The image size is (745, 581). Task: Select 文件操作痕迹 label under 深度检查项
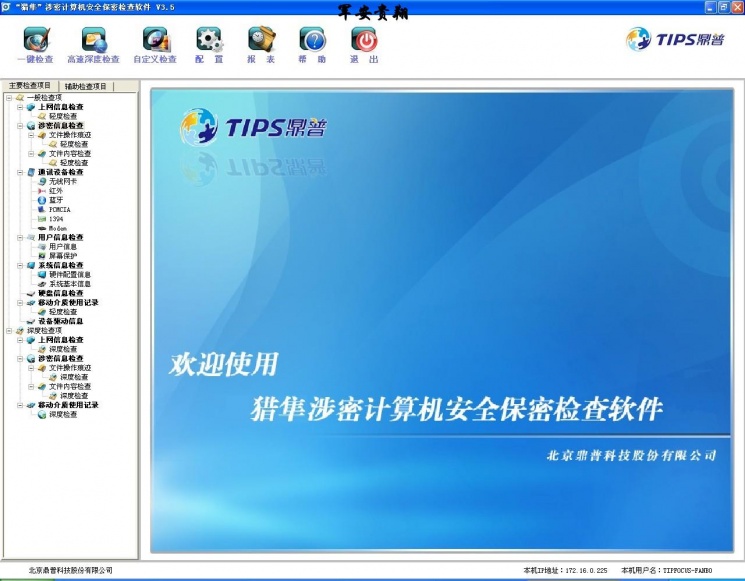(x=70, y=368)
